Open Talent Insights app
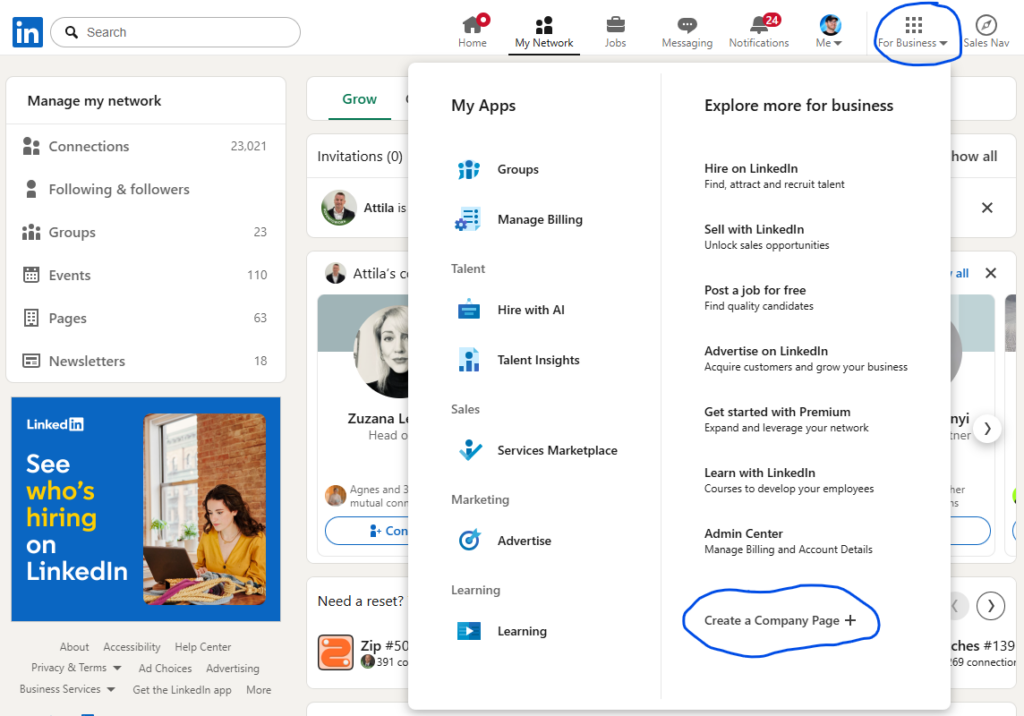Image resolution: width=1024 pixels, height=716 pixels. 519,360
